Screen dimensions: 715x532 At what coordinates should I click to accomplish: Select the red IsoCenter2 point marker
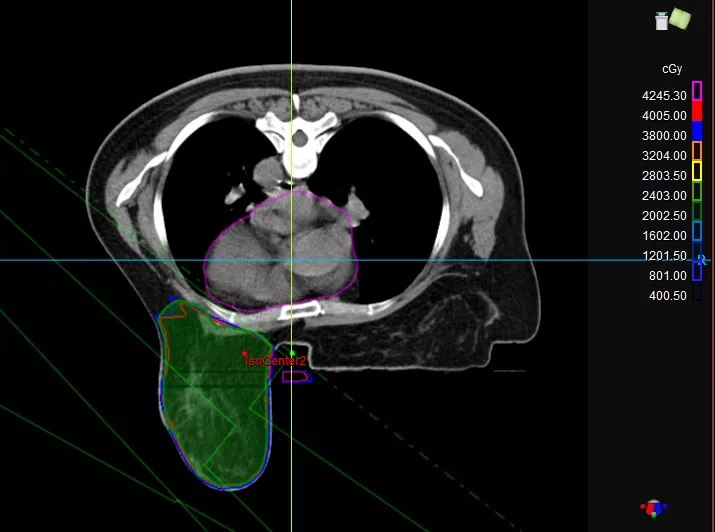click(244, 354)
